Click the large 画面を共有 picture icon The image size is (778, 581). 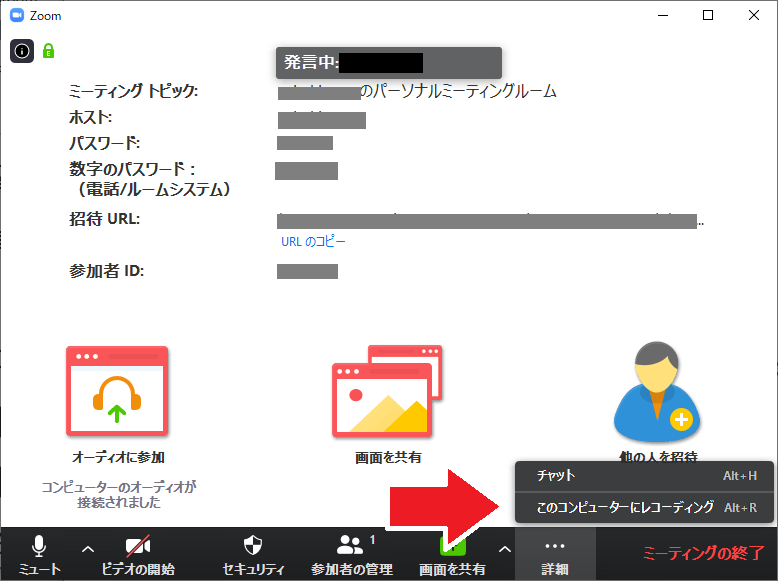pyautogui.click(x=388, y=391)
